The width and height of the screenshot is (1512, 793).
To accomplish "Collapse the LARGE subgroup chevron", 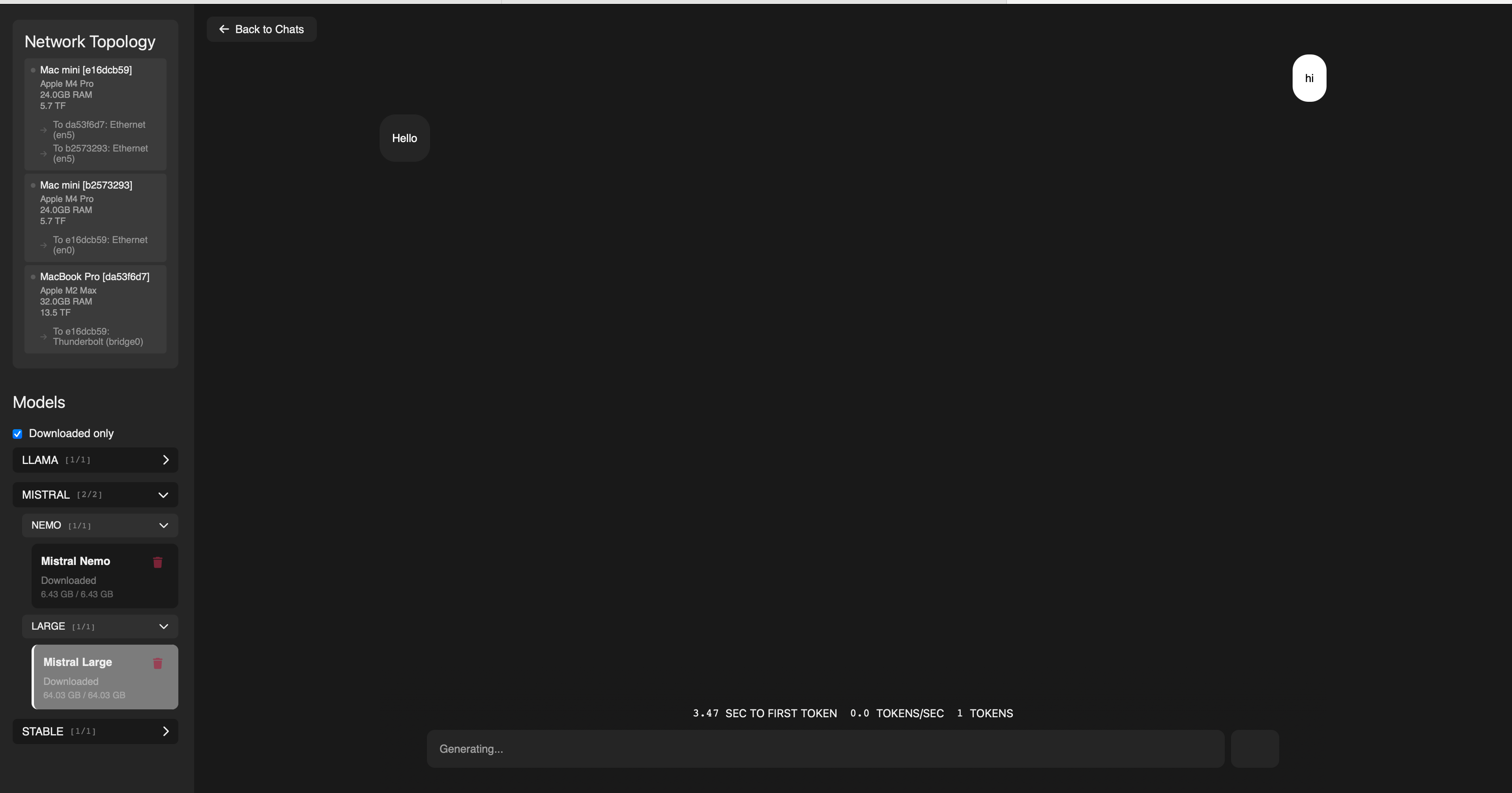I will pos(163,626).
